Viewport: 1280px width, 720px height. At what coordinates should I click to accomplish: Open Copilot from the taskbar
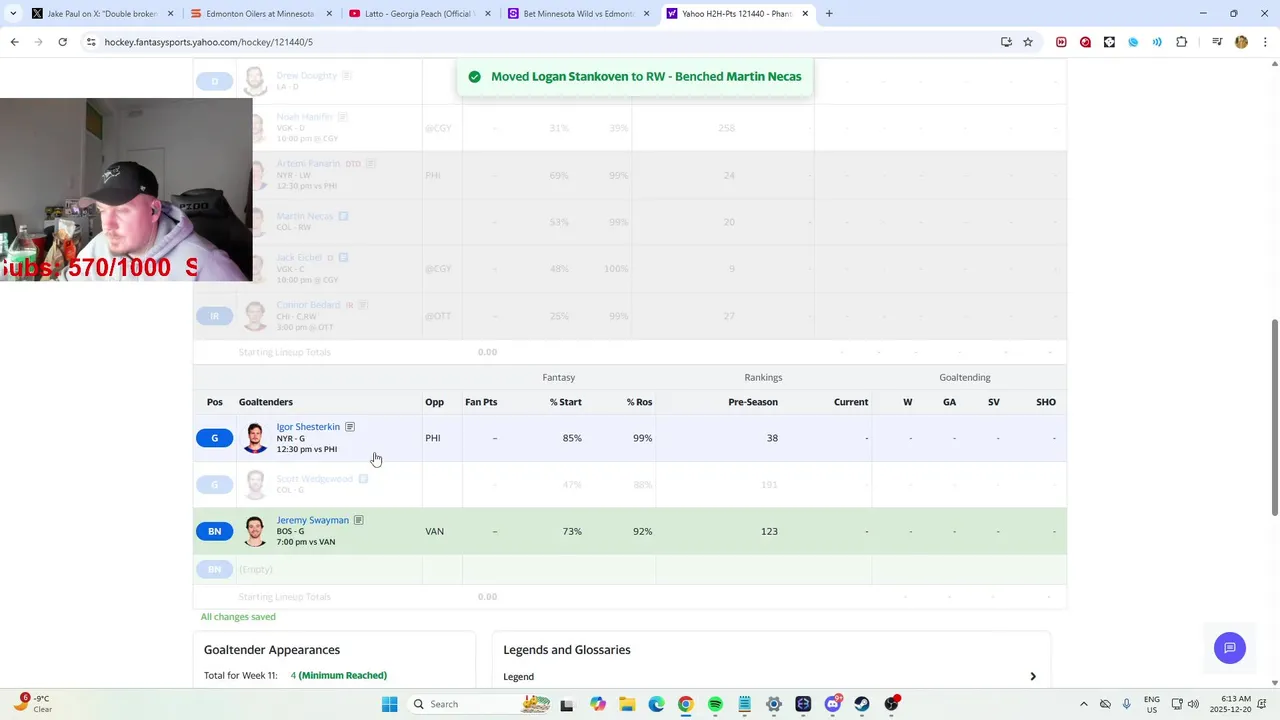(597, 704)
